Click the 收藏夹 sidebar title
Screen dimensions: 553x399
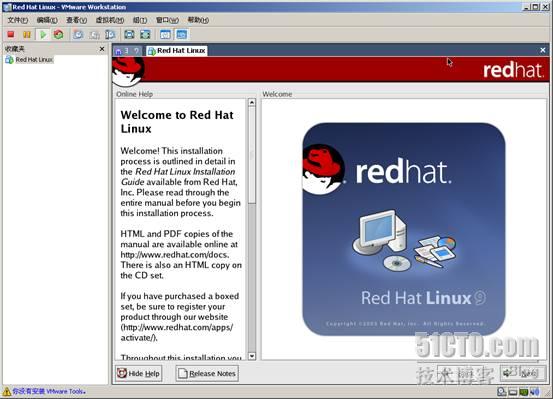[x=14, y=49]
